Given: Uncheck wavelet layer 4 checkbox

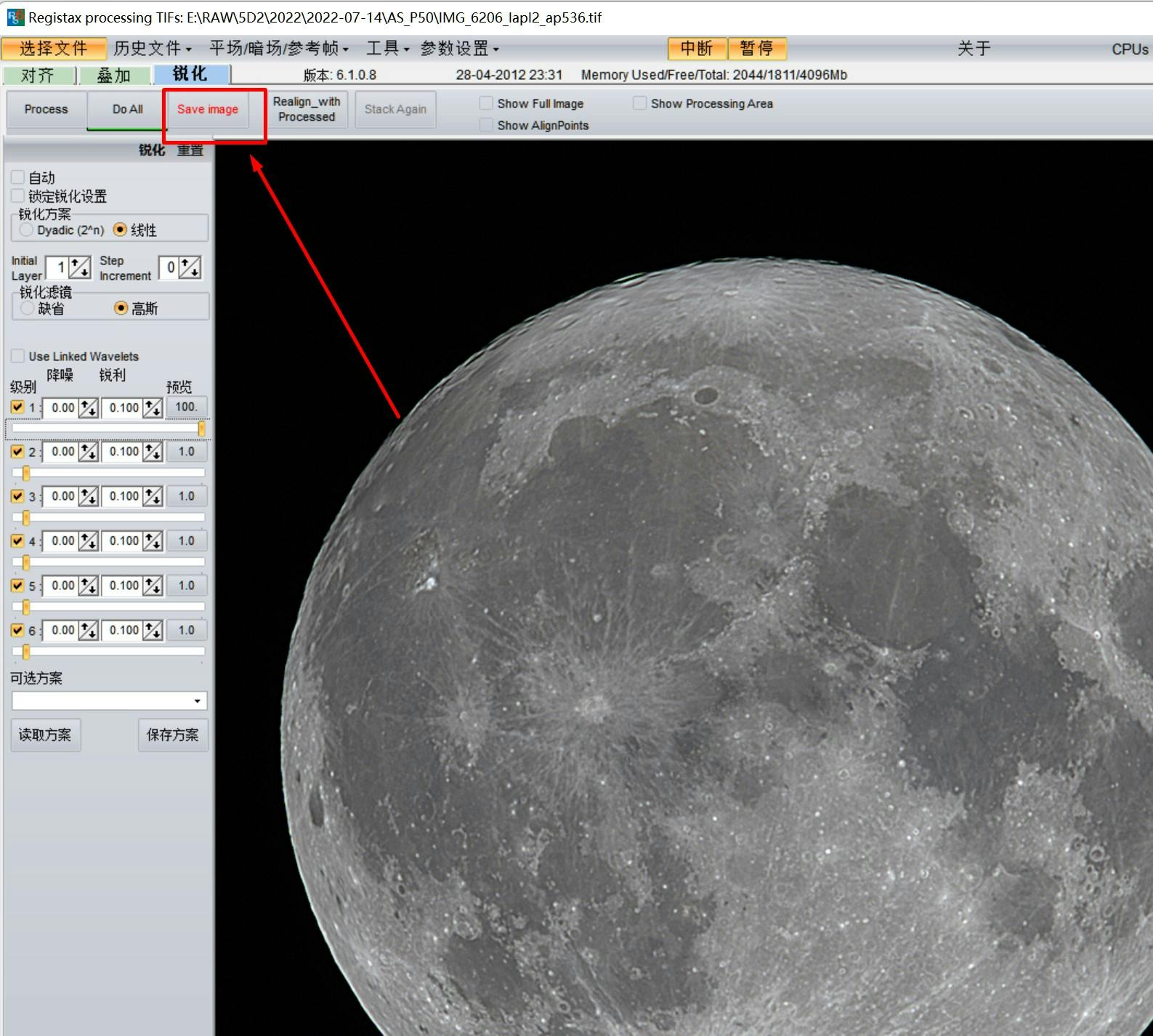Looking at the screenshot, I should [18, 541].
